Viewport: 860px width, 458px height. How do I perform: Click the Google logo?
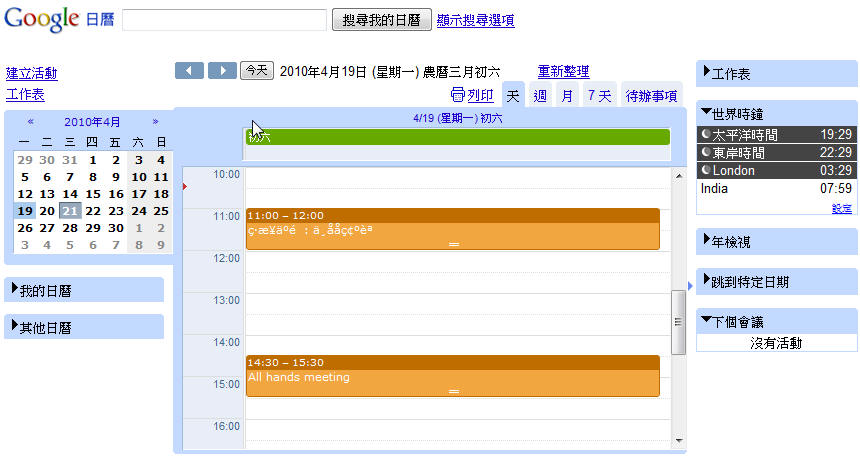43,19
